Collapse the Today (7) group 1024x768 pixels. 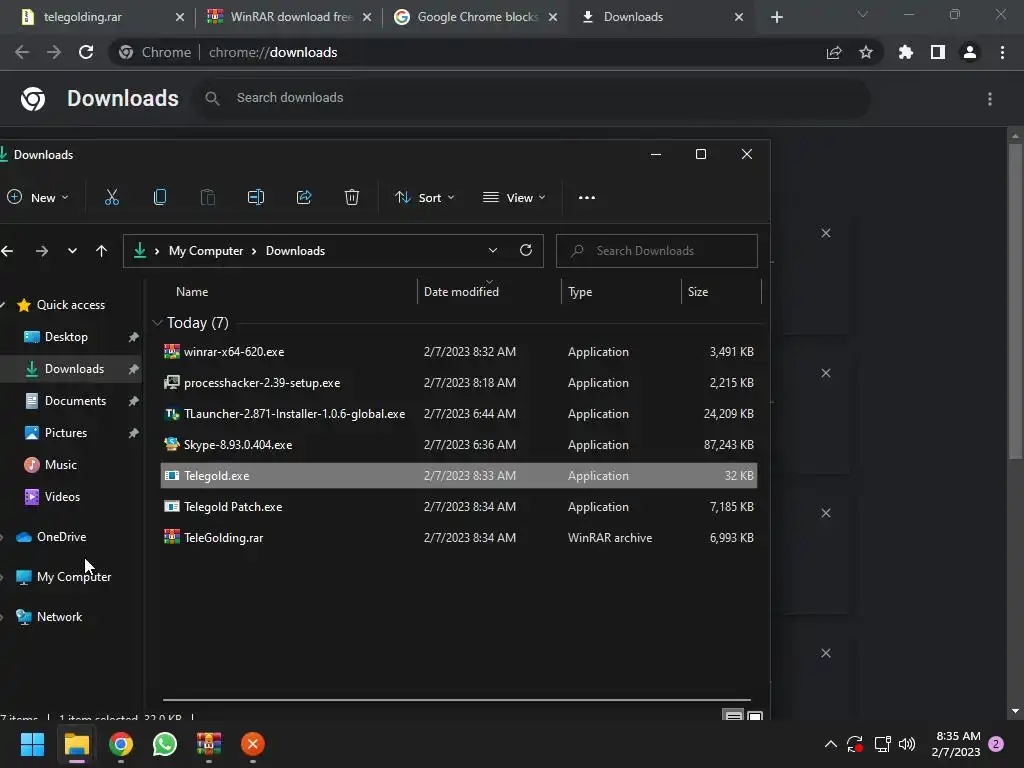pos(157,323)
